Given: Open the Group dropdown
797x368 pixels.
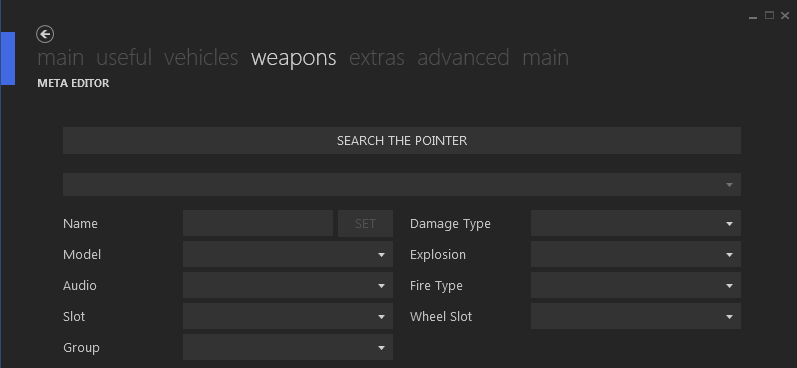Looking at the screenshot, I should coord(288,348).
